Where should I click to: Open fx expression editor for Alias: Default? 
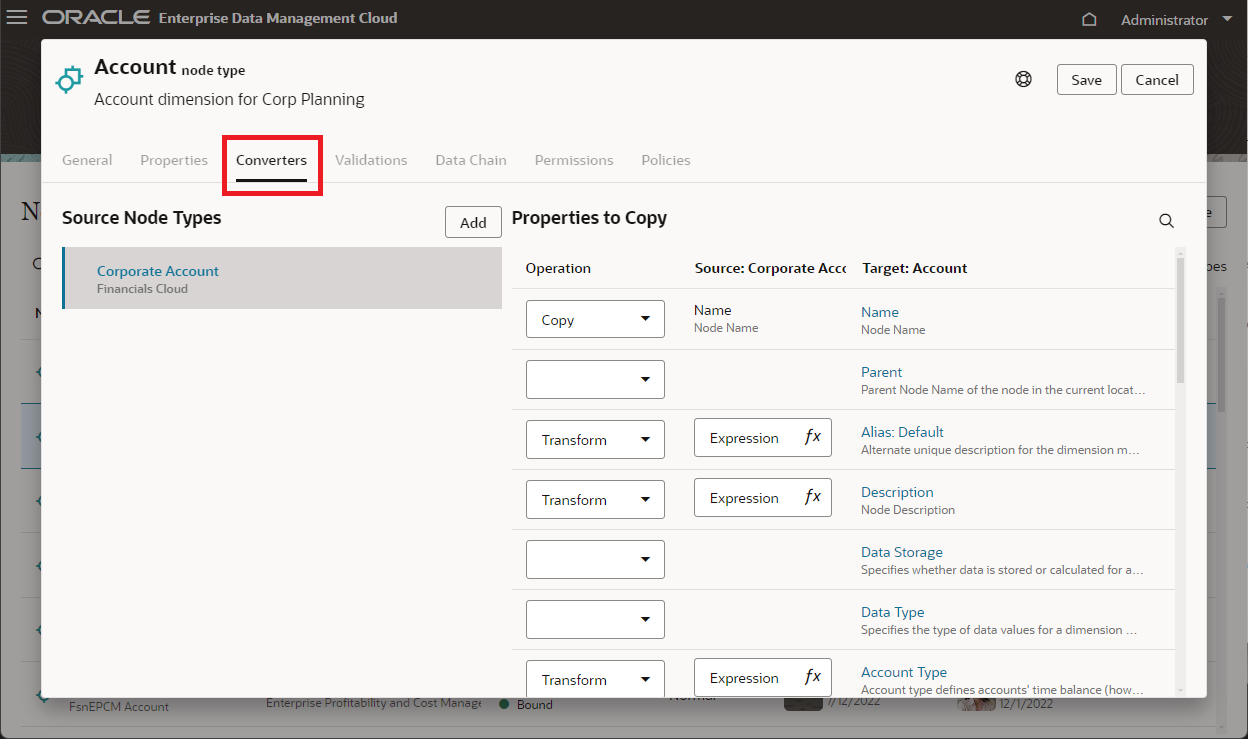tap(813, 438)
